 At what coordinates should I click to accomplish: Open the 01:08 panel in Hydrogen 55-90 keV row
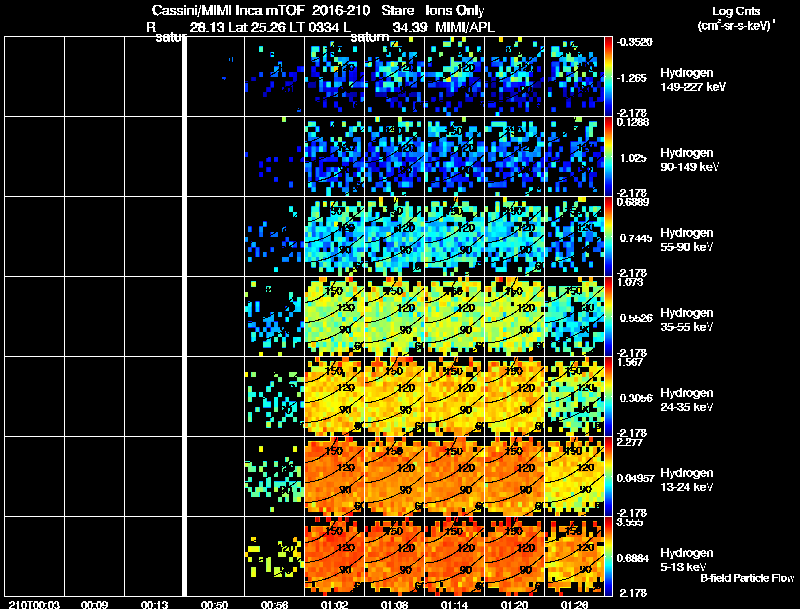(394, 237)
